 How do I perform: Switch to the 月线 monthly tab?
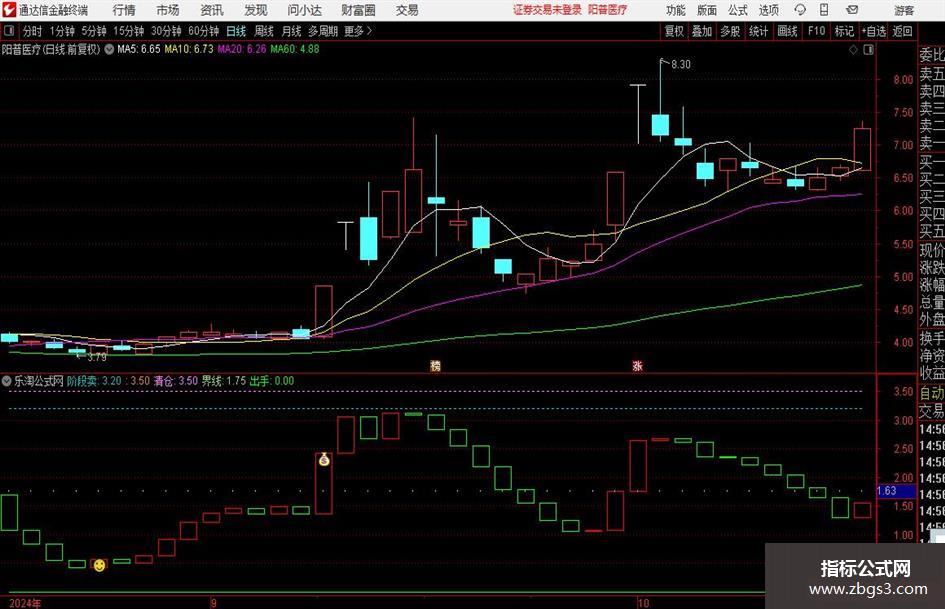pos(291,31)
